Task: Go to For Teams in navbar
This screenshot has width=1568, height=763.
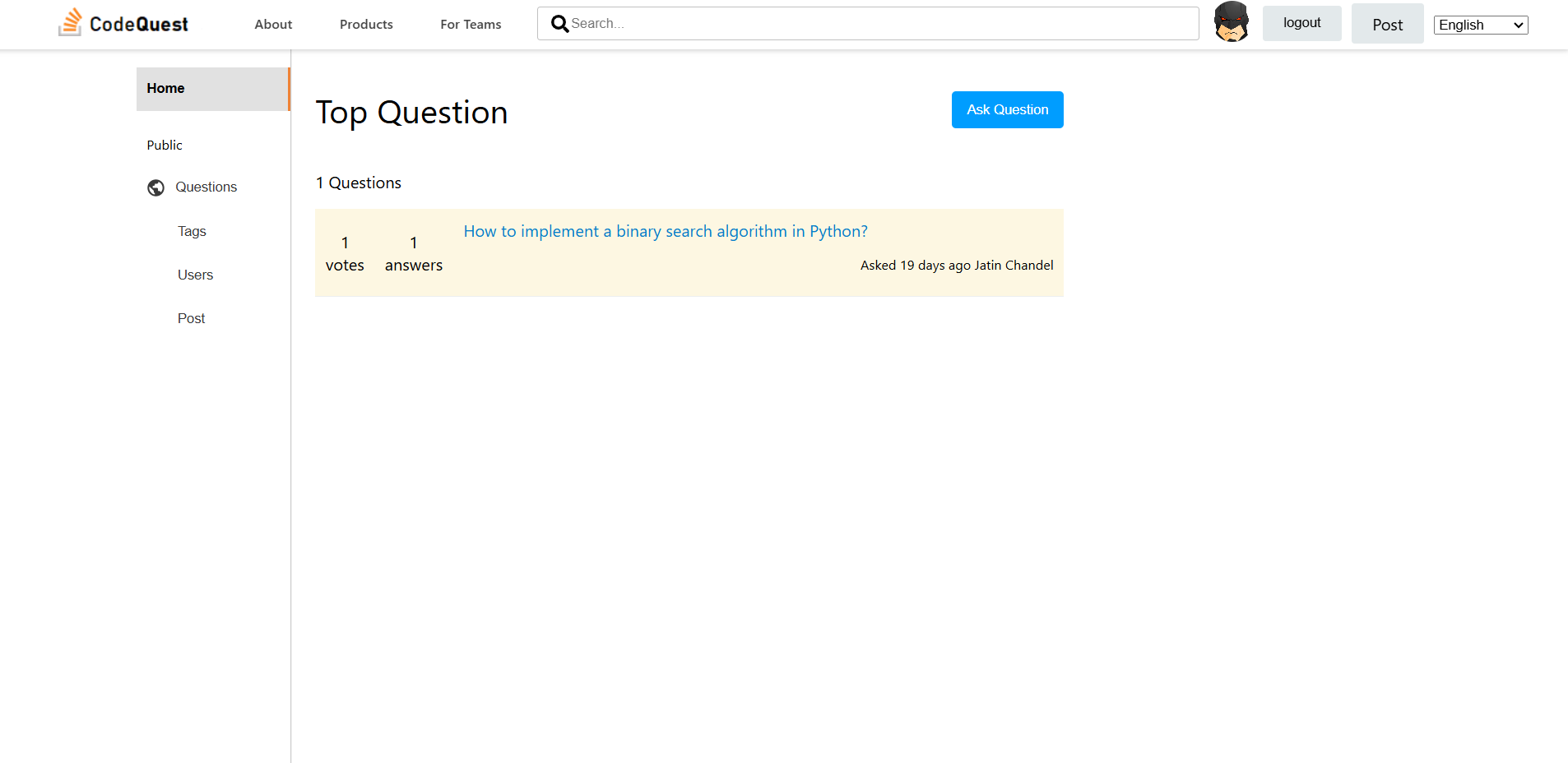Action: [471, 25]
